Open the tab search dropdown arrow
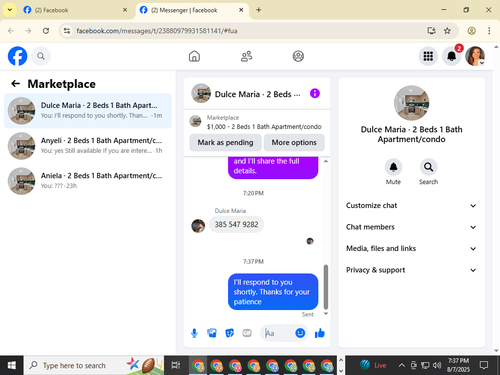This screenshot has height=375, width=500. pyautogui.click(x=10, y=10)
